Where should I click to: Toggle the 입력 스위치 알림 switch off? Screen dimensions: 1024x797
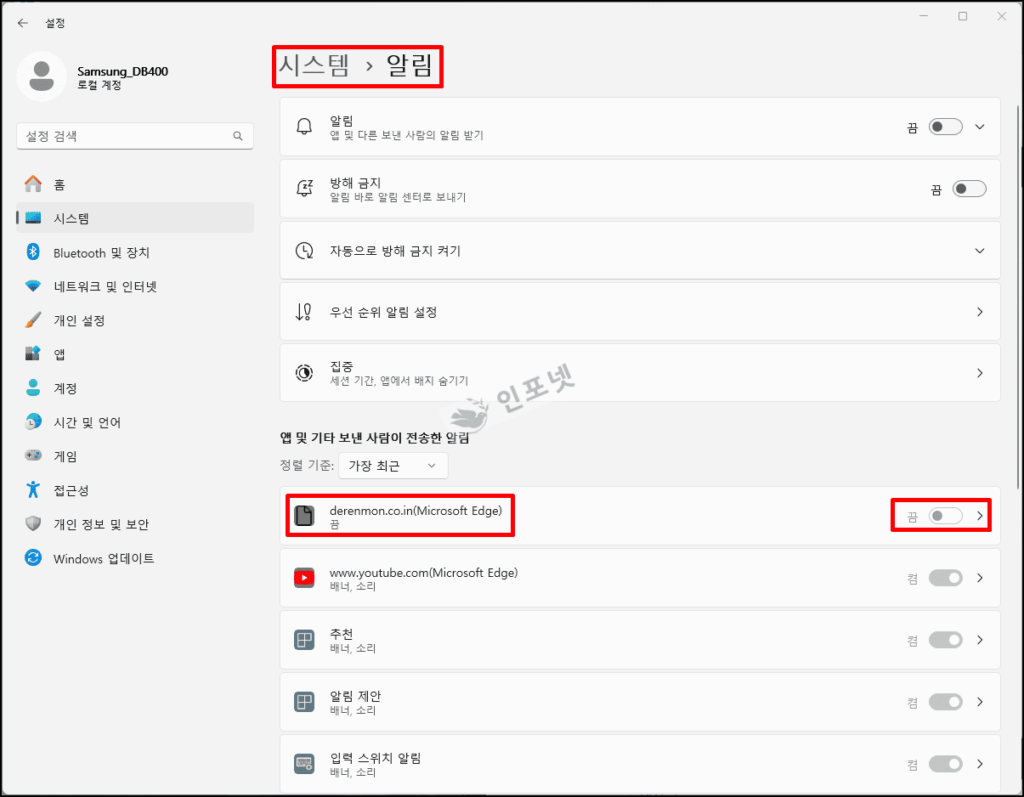(946, 764)
